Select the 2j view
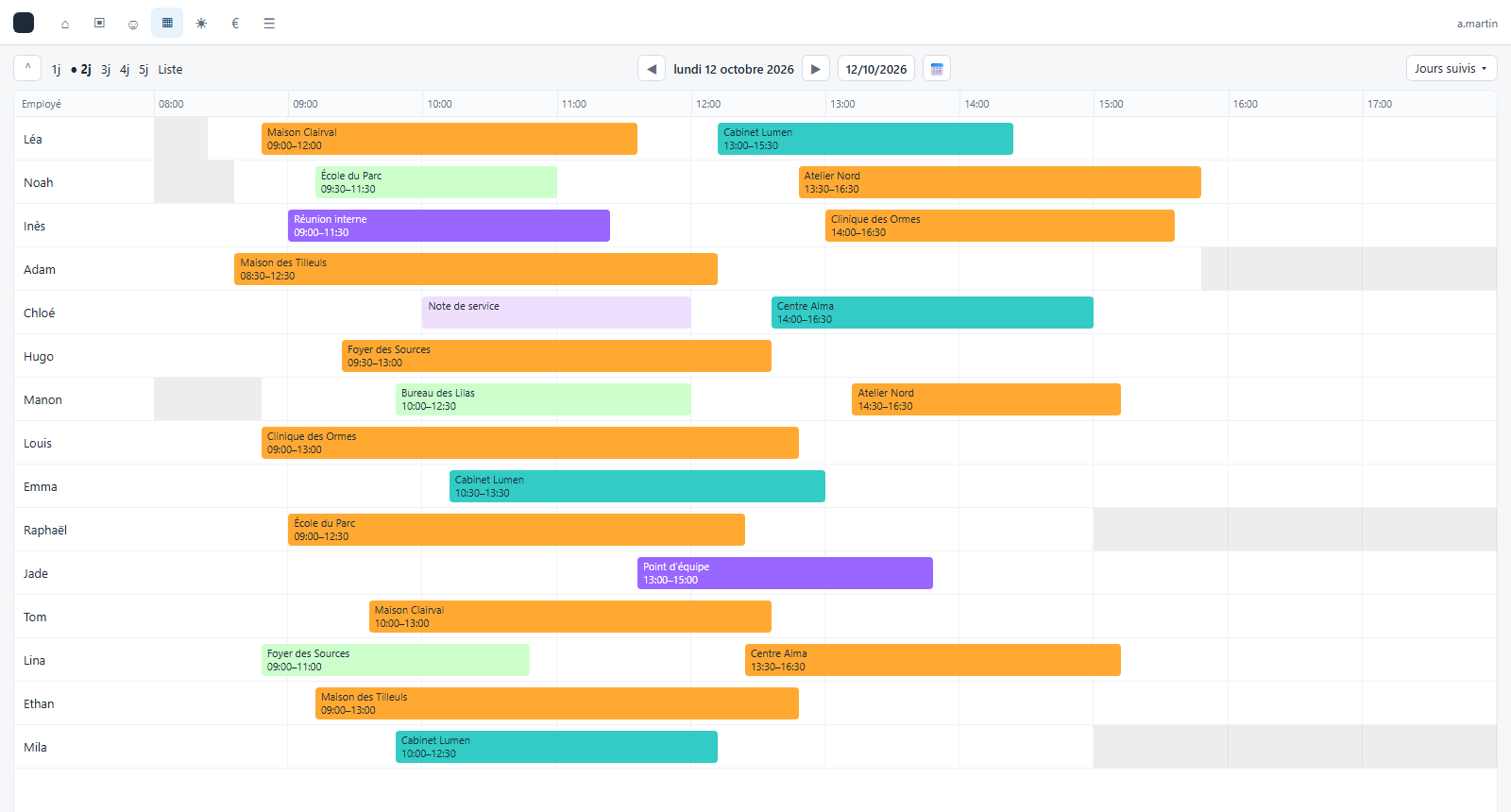Viewport: 1511px width, 812px height. [x=81, y=70]
